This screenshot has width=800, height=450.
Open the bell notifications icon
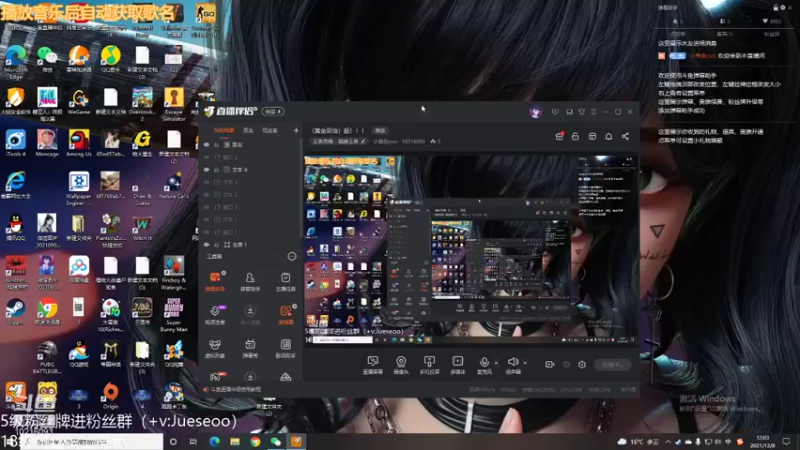(x=609, y=136)
